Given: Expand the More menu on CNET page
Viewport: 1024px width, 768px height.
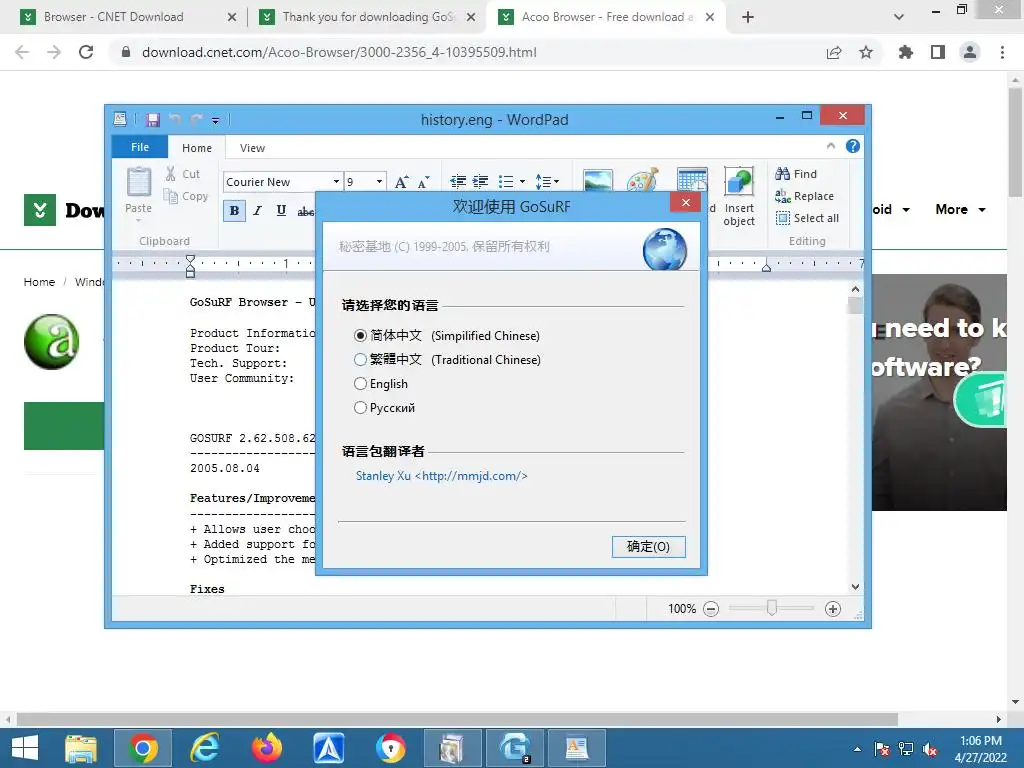Looking at the screenshot, I should click(x=960, y=210).
